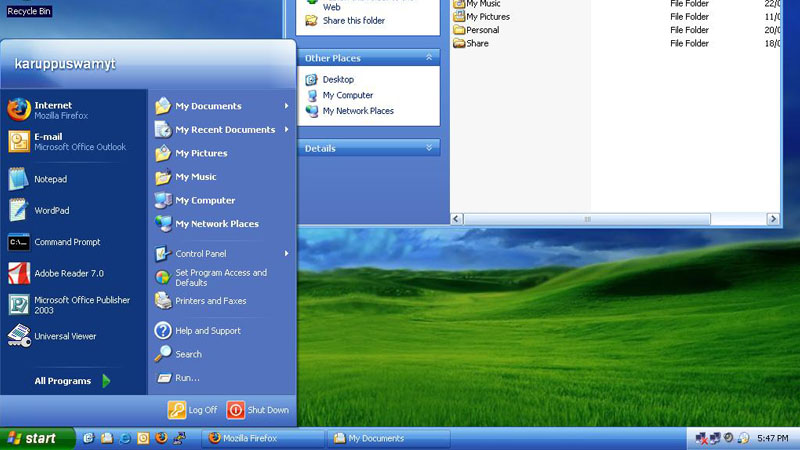Click the horizontal scrollbar right arrow
800x450 pixels.
pos(773,219)
